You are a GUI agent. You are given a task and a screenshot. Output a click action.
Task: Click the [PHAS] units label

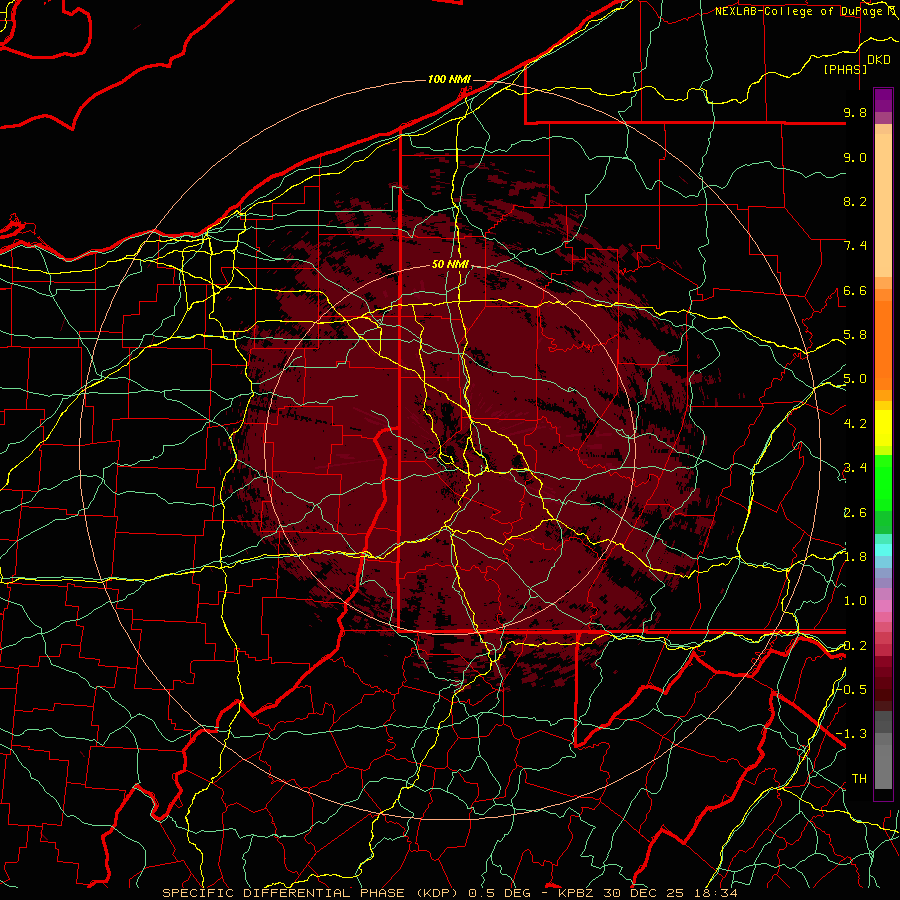(x=845, y=69)
